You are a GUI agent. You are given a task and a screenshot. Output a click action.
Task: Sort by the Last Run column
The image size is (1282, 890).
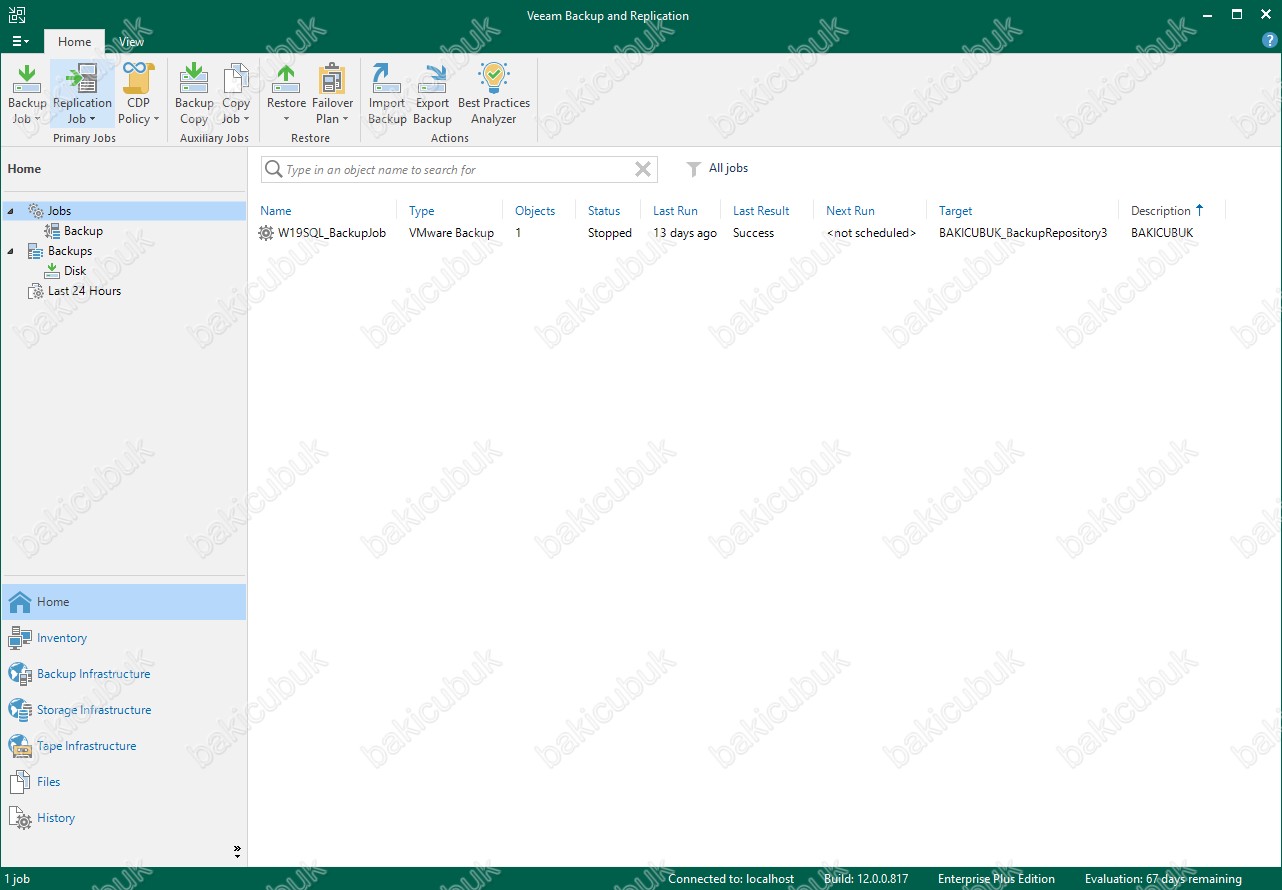tap(675, 211)
